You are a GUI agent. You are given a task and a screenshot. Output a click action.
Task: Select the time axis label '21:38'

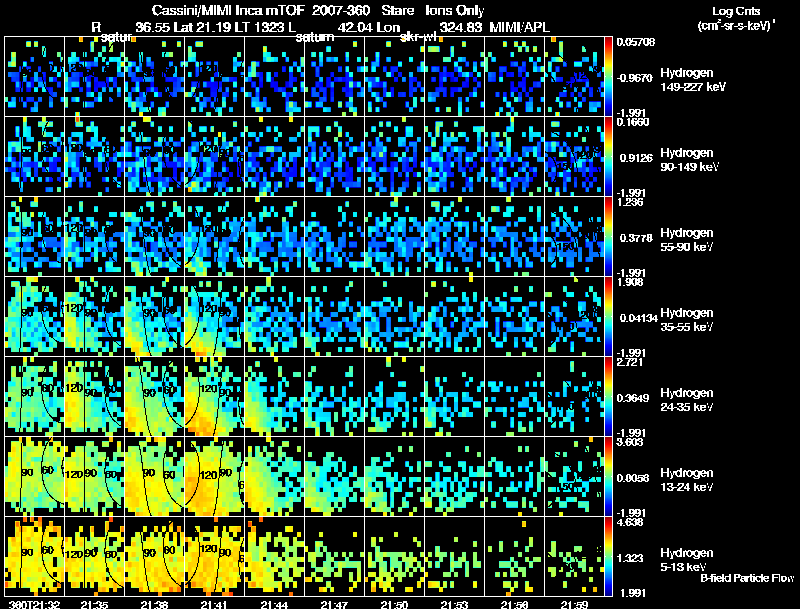click(155, 605)
